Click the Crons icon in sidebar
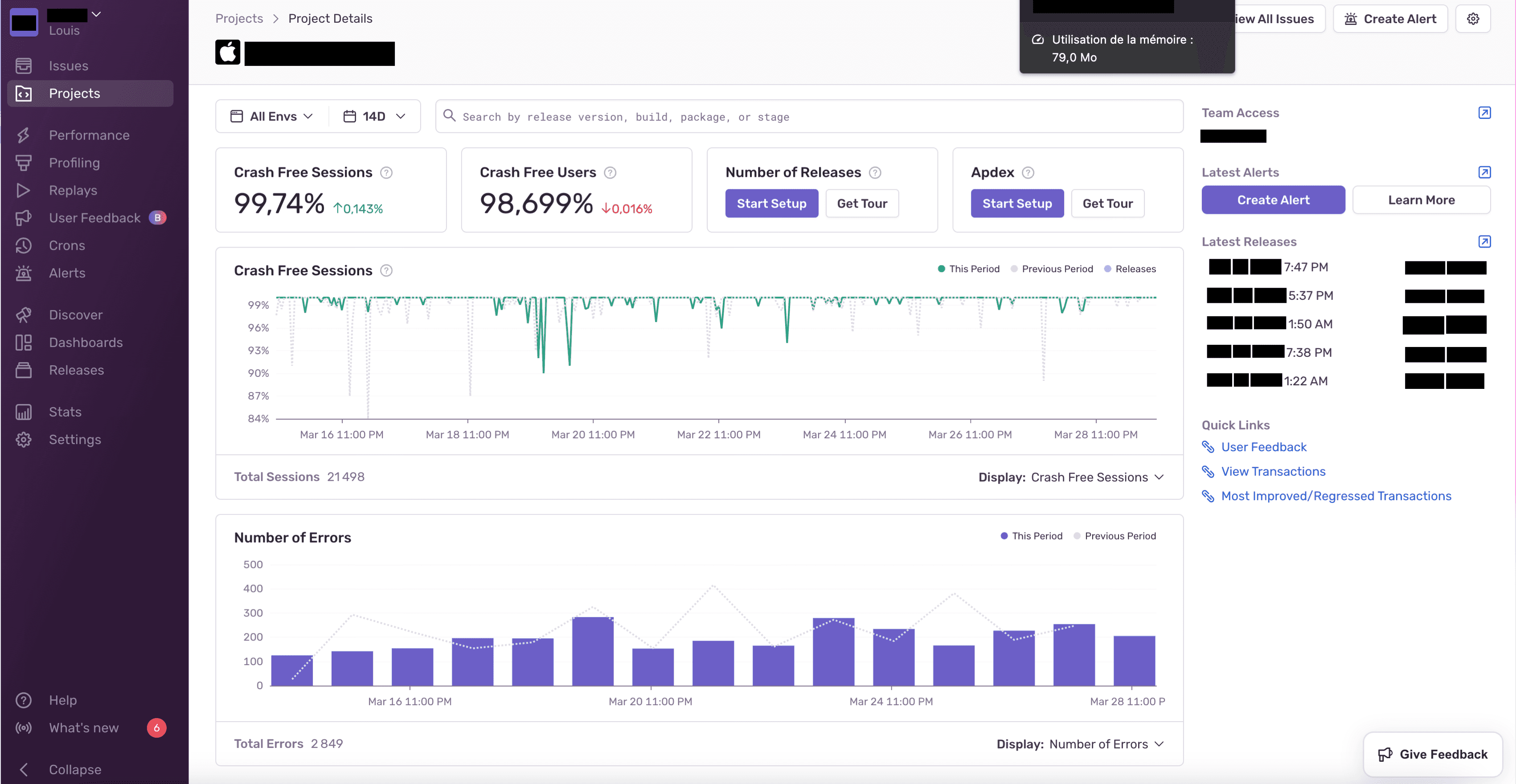The height and width of the screenshot is (784, 1516). 25,245
